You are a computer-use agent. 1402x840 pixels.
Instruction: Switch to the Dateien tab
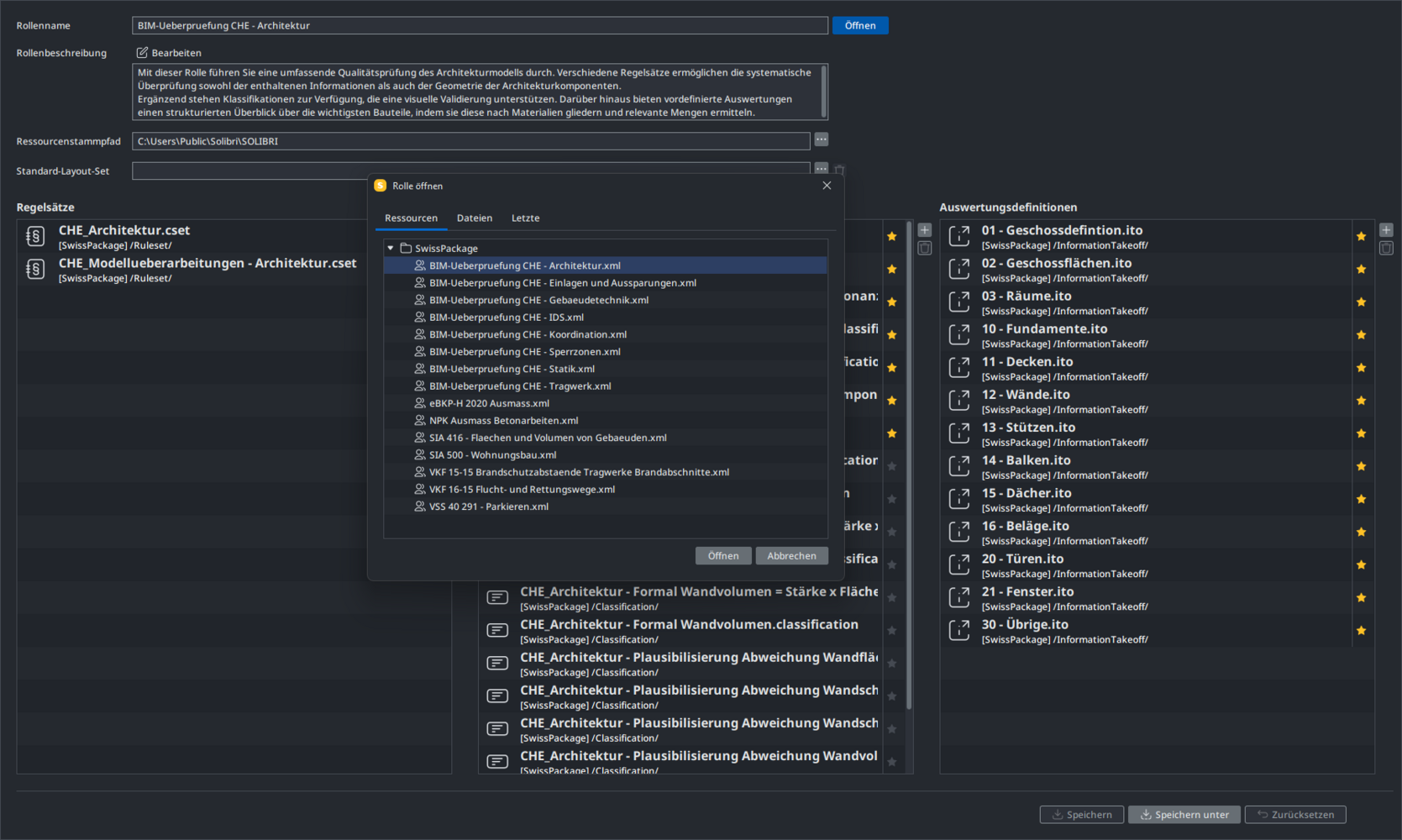(x=474, y=218)
